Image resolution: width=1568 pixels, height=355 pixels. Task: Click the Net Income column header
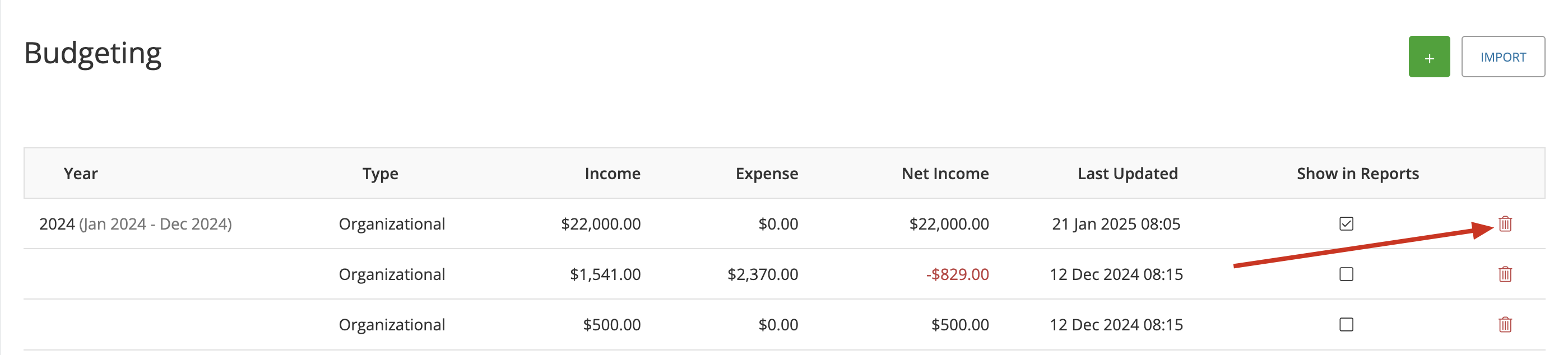(945, 174)
